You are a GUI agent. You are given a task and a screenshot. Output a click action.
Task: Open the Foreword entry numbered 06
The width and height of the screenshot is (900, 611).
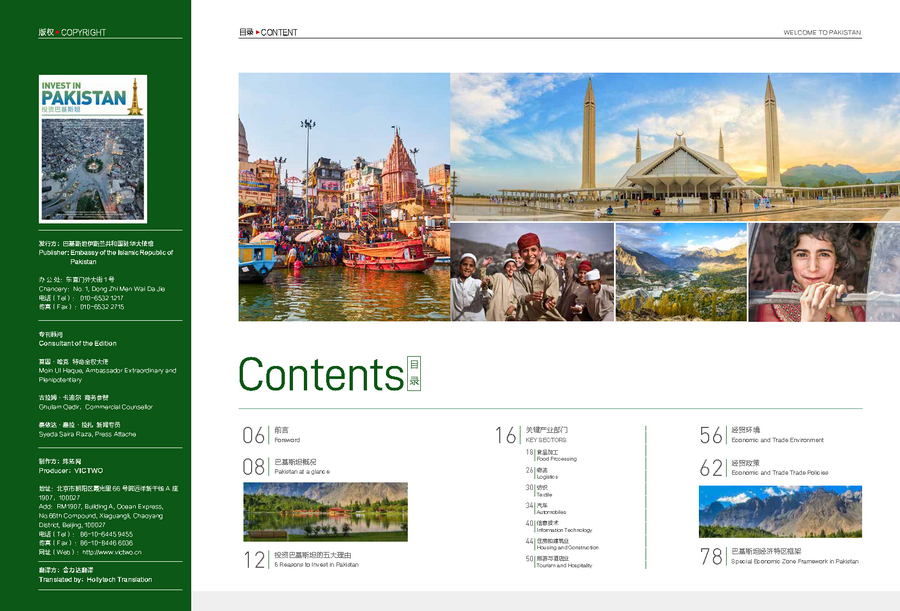(271, 435)
